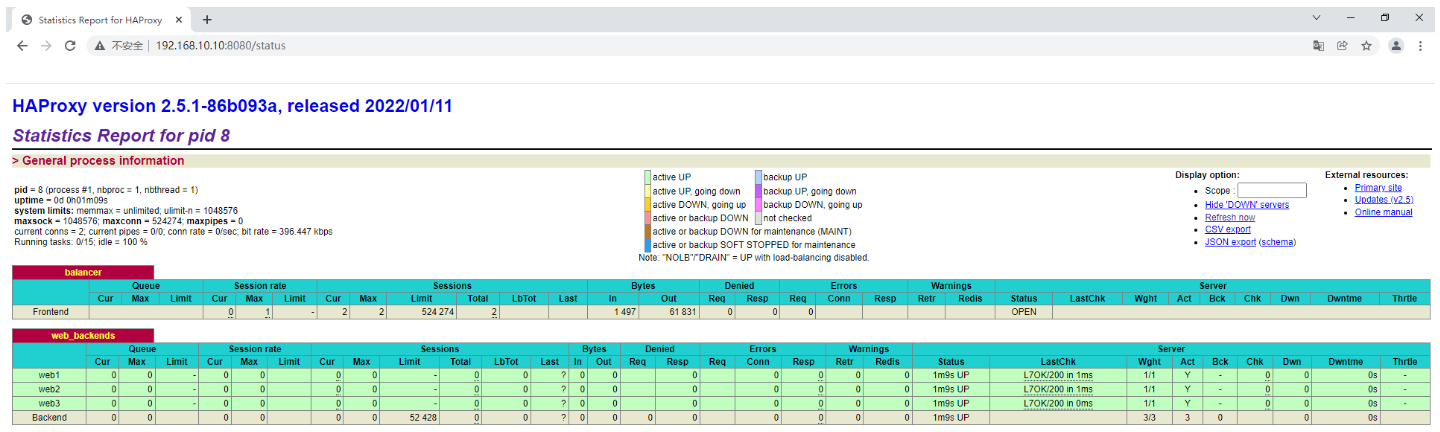Open the Chrome three-dot menu
The image size is (1440, 432).
[x=1420, y=46]
